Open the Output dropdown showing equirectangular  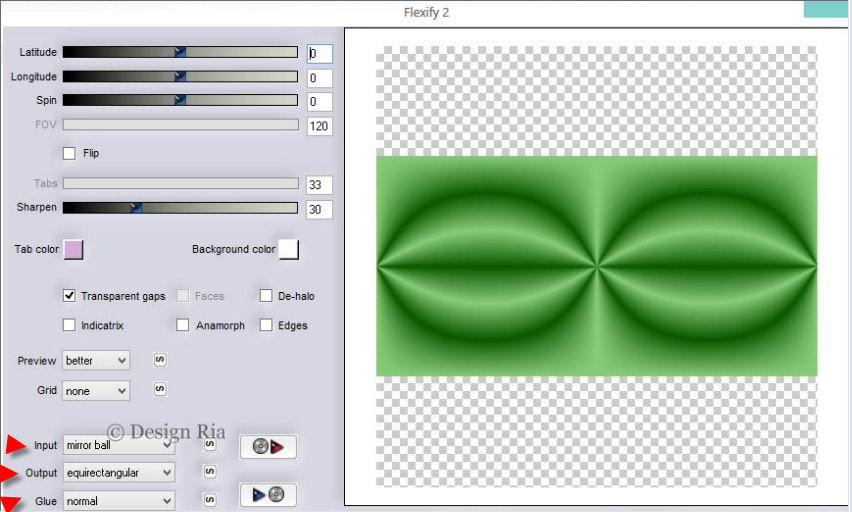click(119, 473)
